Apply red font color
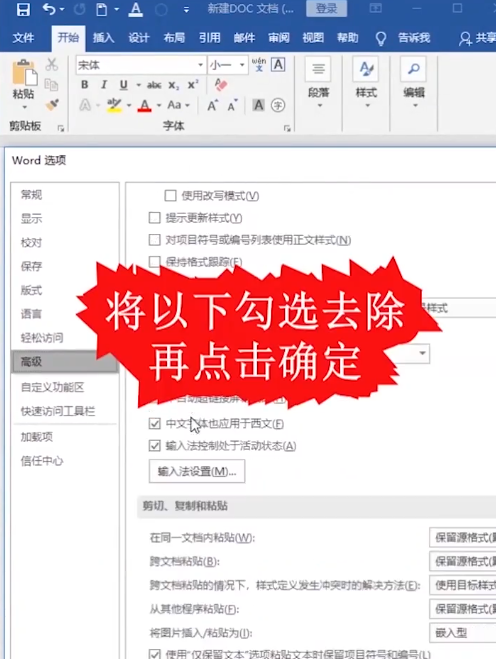Screen dimensions: 496x659 [145, 105]
